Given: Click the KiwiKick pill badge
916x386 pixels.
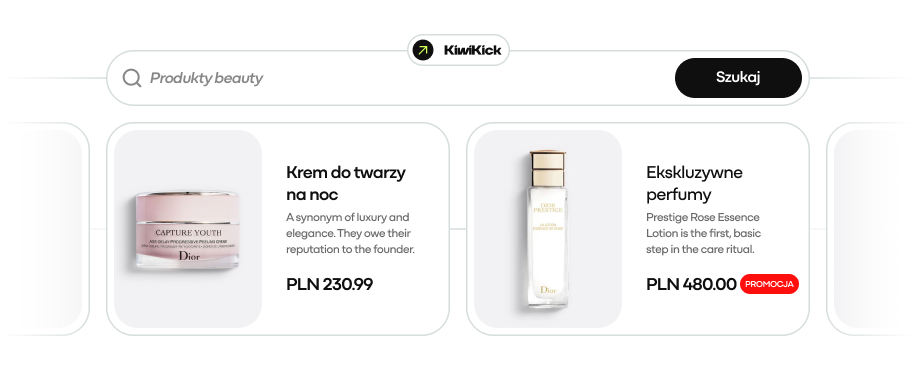Looking at the screenshot, I should [x=458, y=50].
